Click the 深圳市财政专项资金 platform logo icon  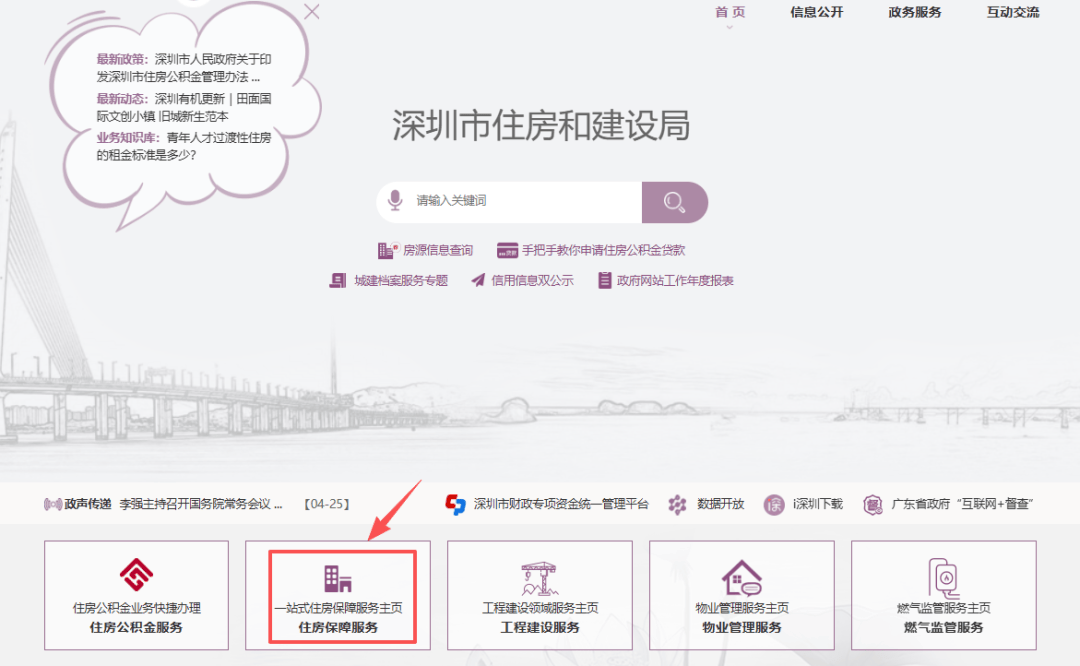455,504
